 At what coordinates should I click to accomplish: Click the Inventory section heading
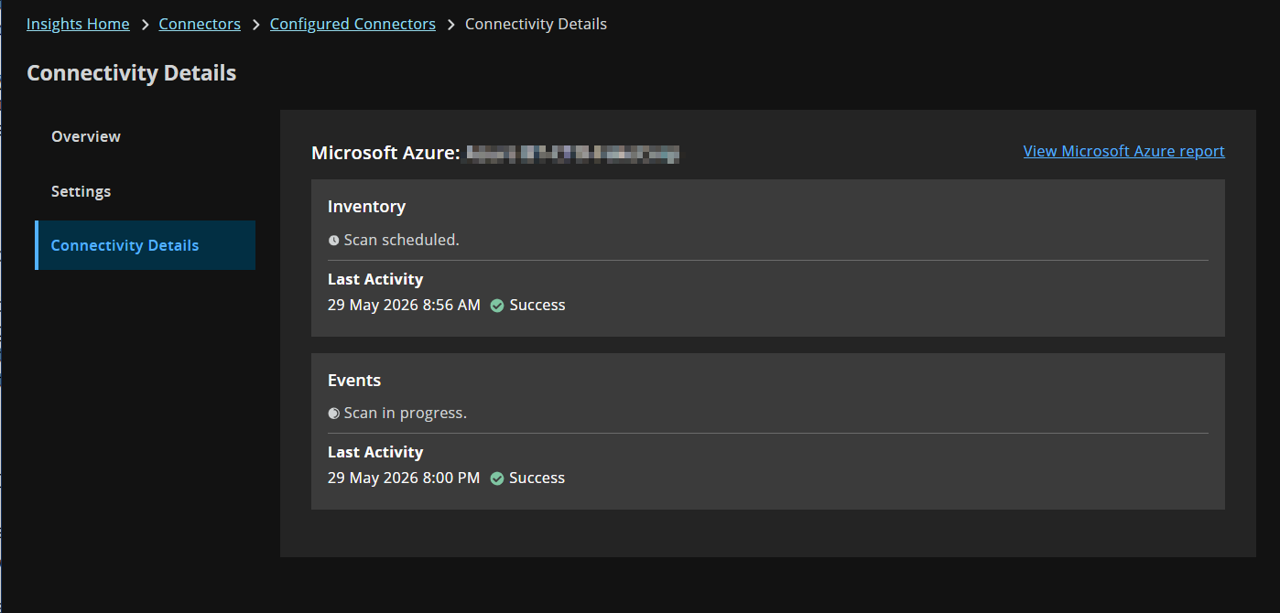pyautogui.click(x=367, y=206)
